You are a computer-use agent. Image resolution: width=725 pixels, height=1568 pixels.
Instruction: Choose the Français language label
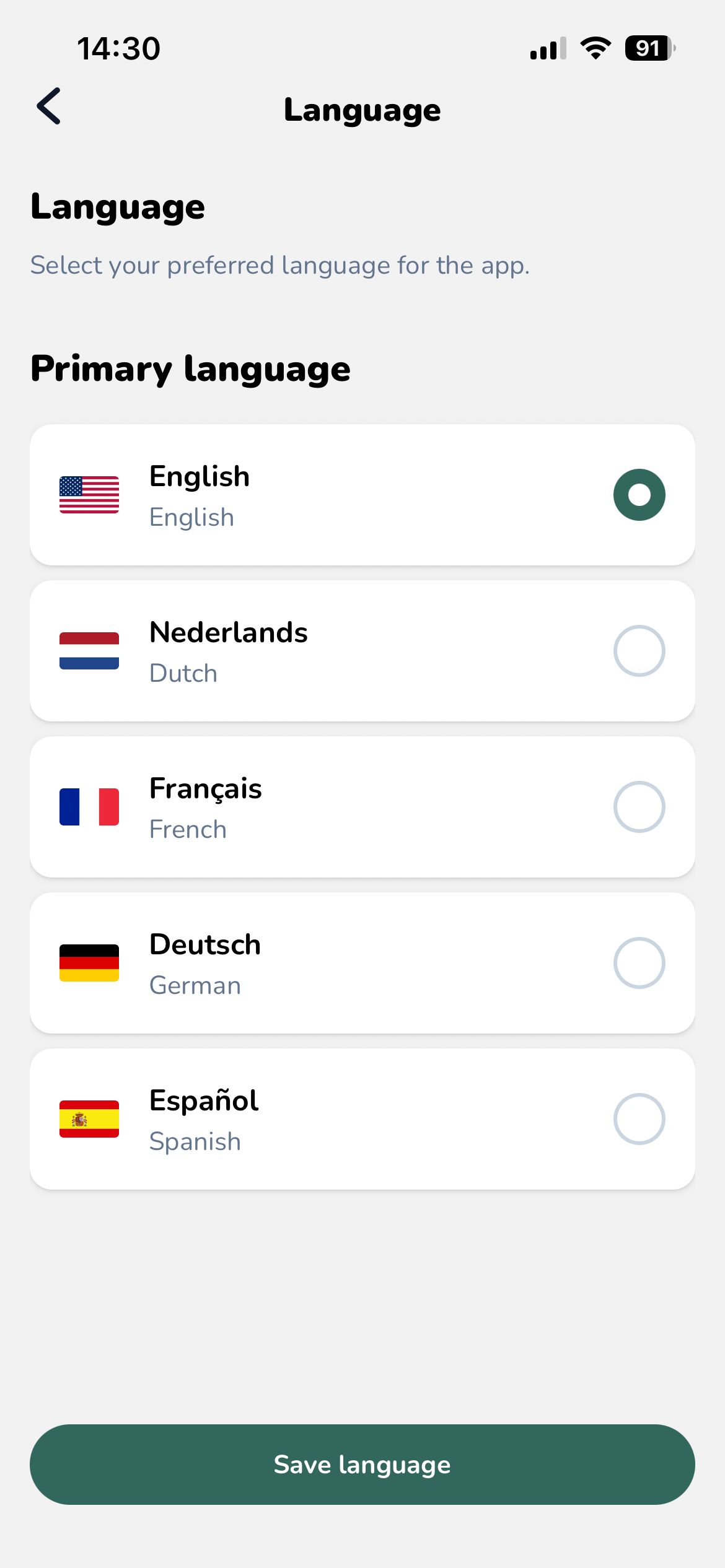pyautogui.click(x=206, y=789)
